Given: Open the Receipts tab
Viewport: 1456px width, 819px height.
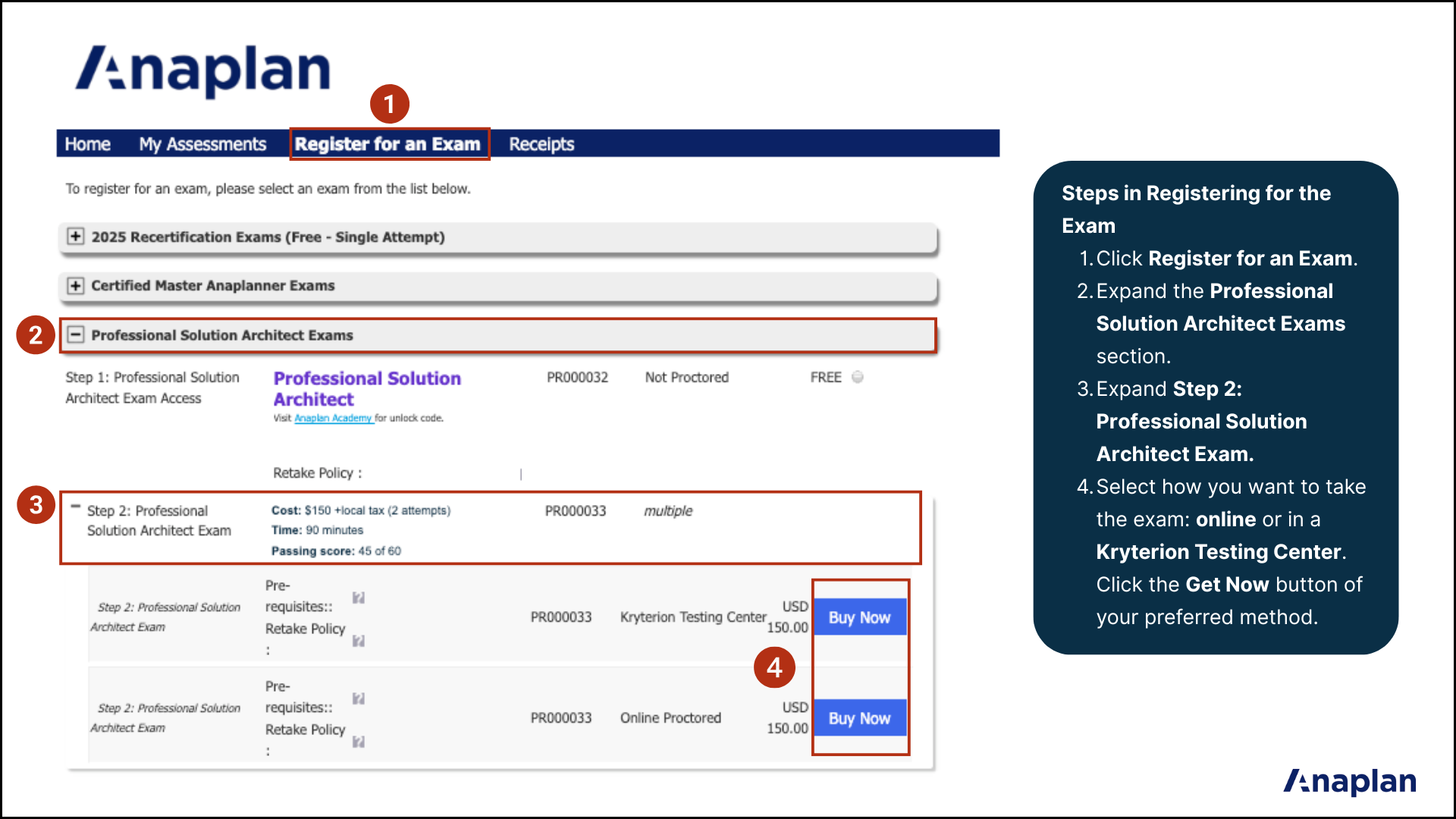Looking at the screenshot, I should 541,144.
